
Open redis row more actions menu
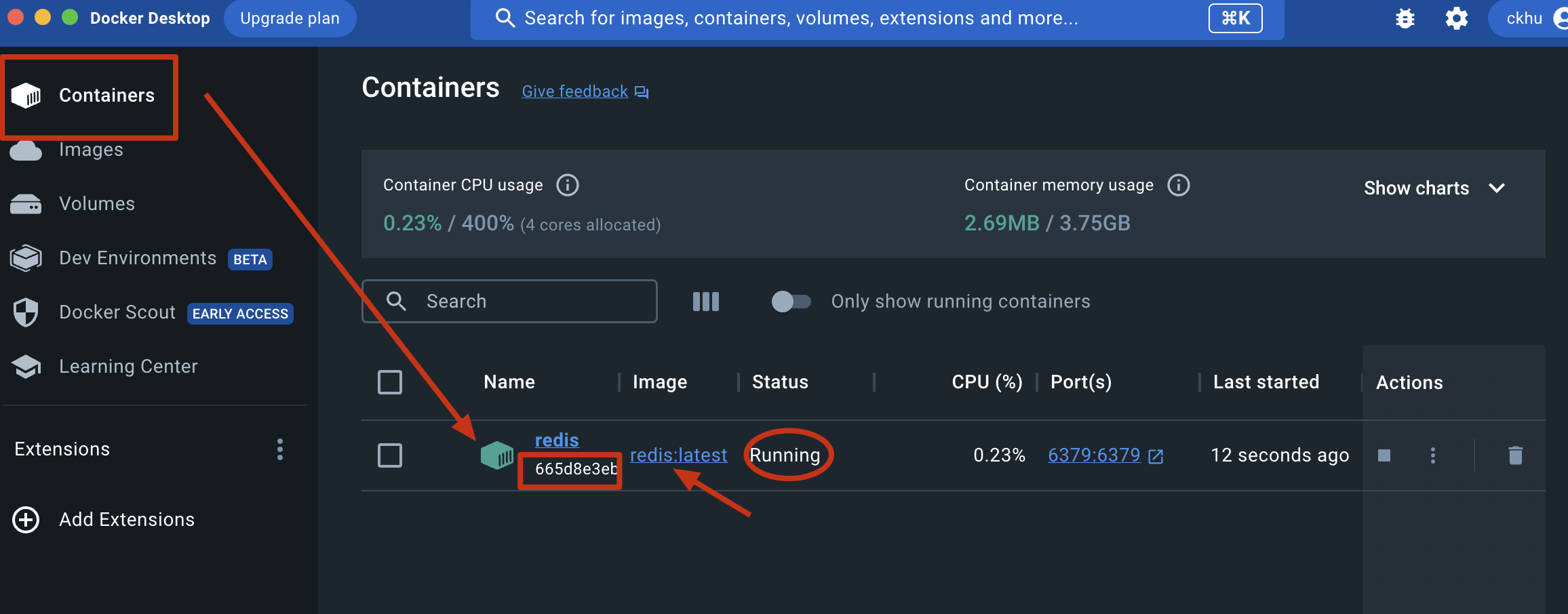point(1433,455)
